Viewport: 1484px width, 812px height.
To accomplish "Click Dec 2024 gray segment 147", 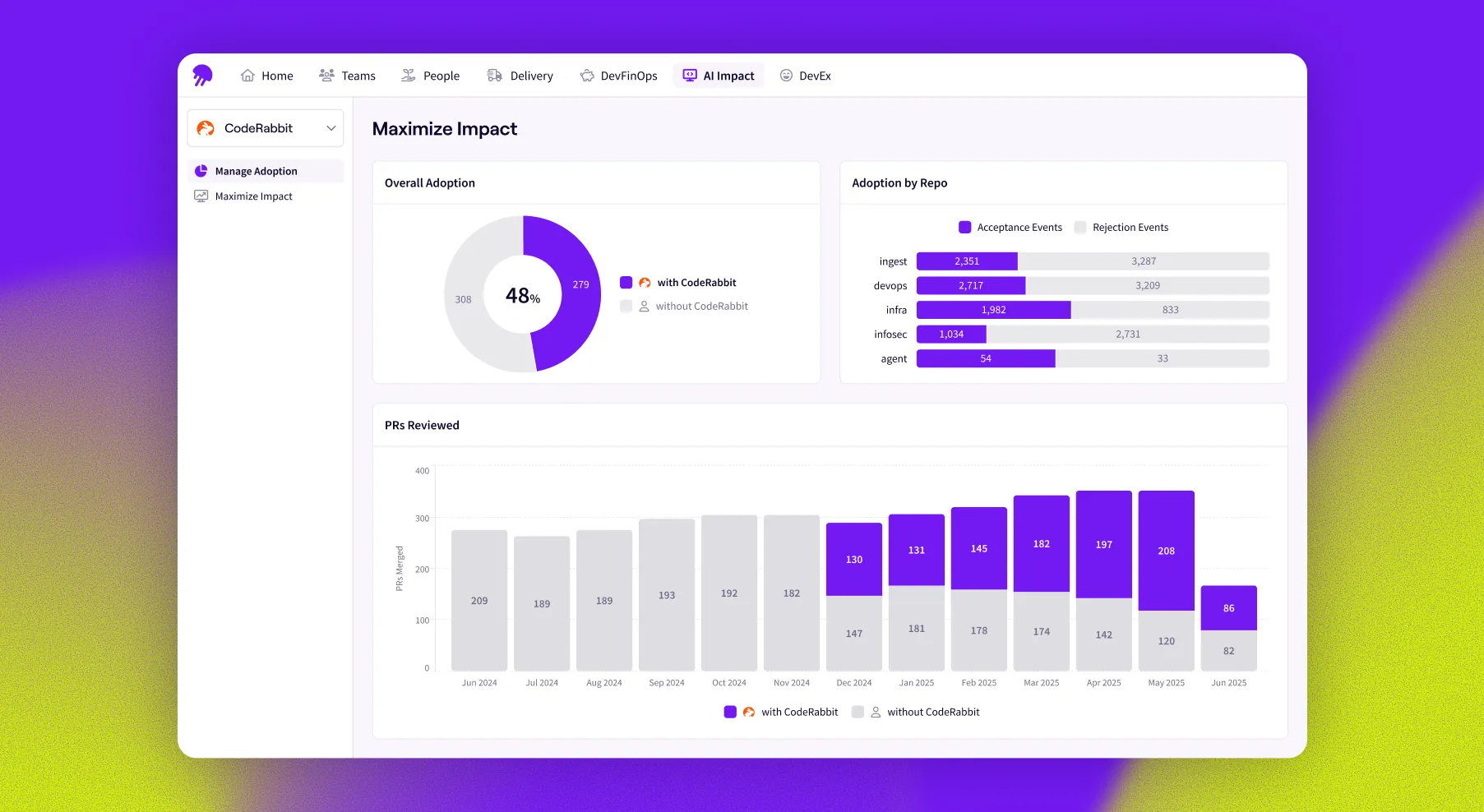I will [x=854, y=634].
